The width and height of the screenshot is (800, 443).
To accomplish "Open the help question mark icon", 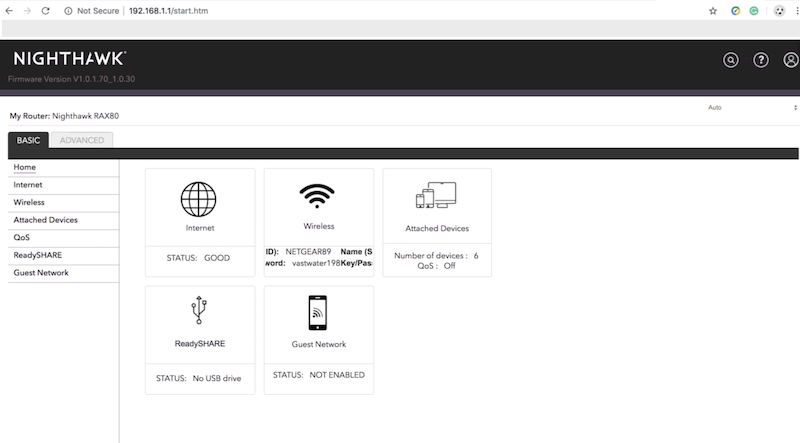I will pyautogui.click(x=761, y=60).
